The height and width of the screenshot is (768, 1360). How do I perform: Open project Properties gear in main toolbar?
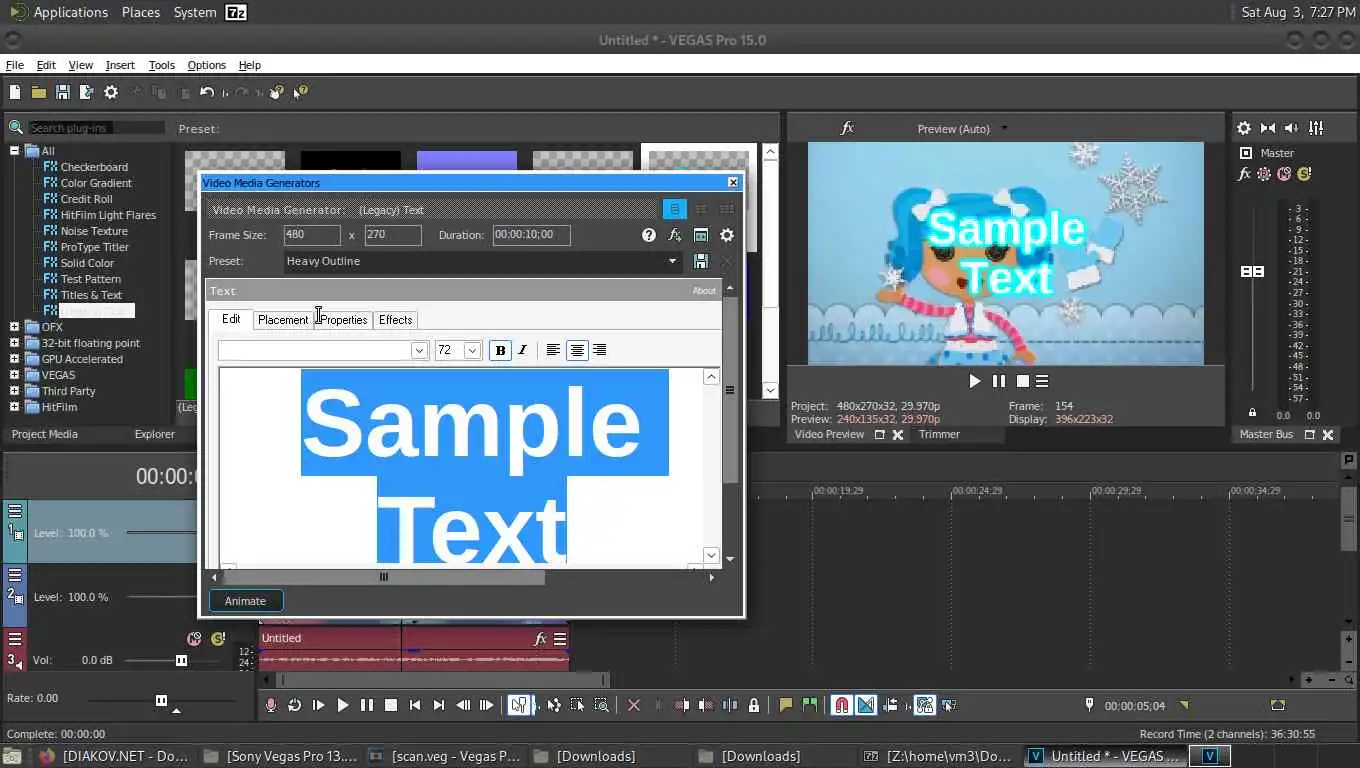pos(111,92)
